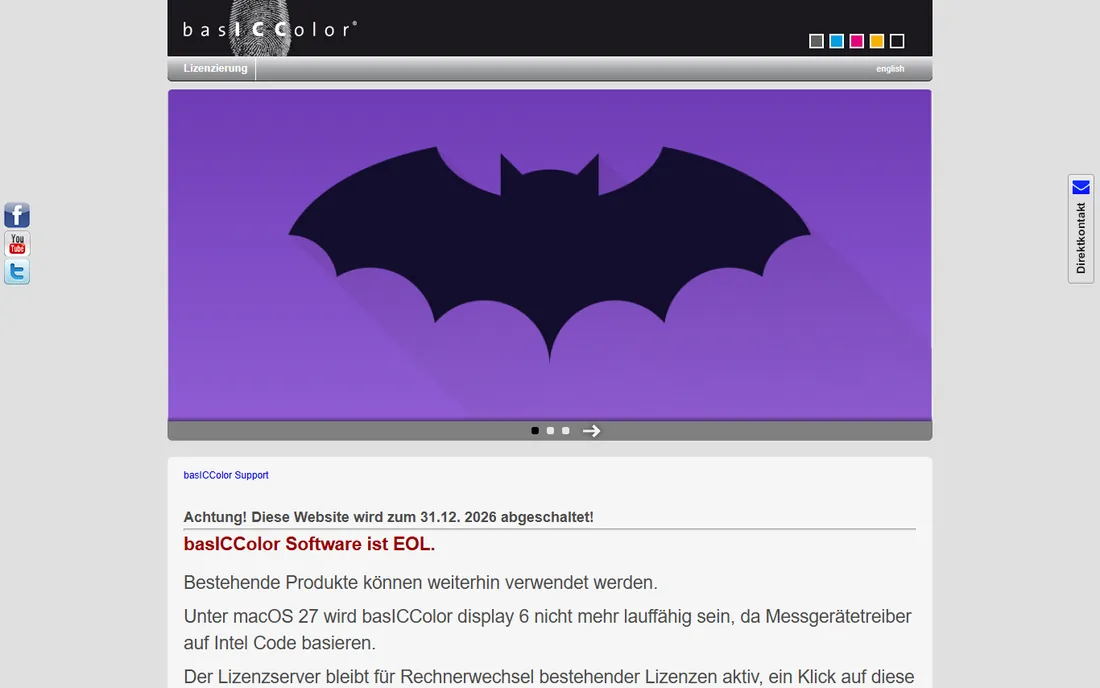Click text 'Bestehende Produkte können weiterhin verwendet werden.'

[x=421, y=583]
